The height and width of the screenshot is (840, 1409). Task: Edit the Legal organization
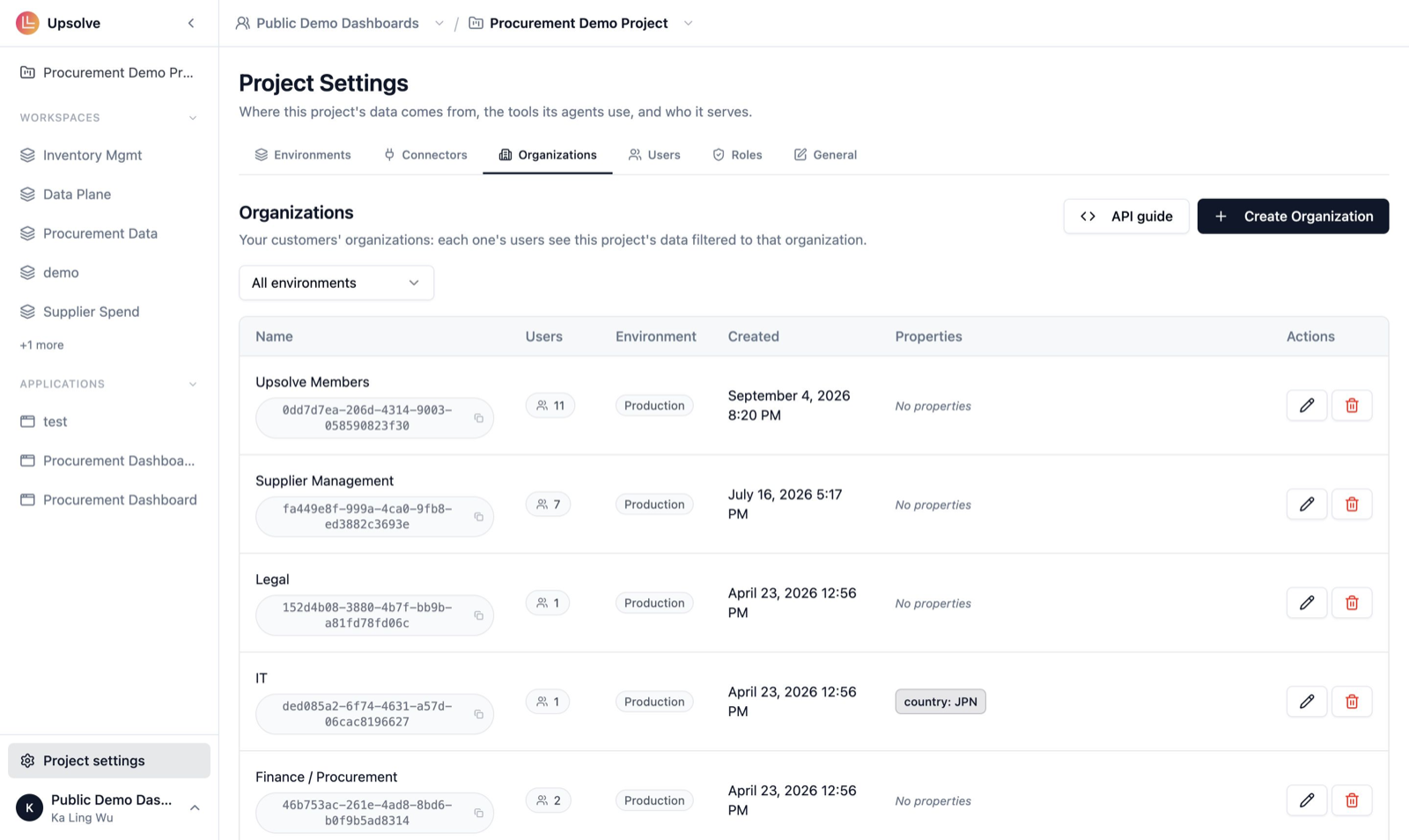[x=1307, y=602]
